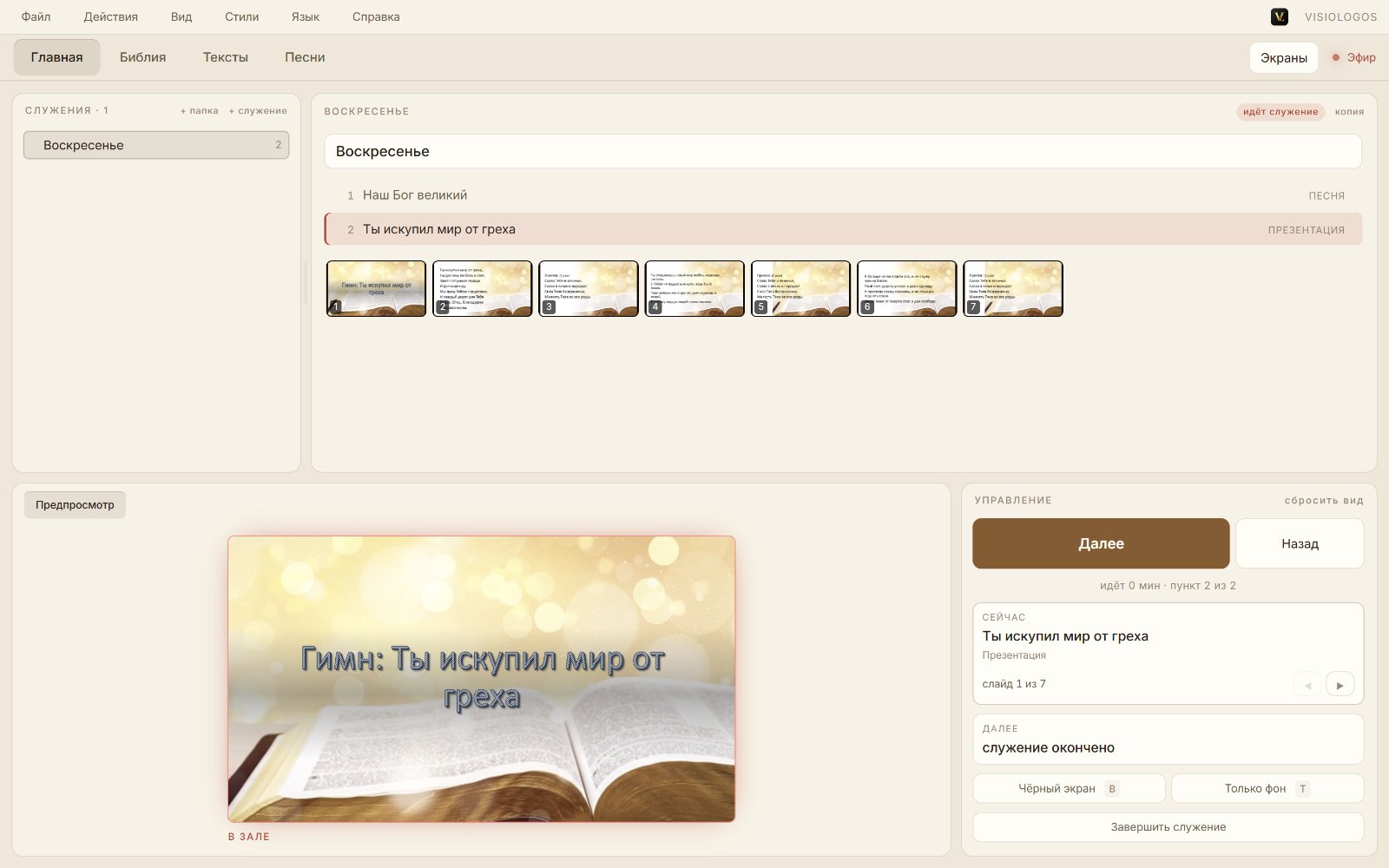Click the идёт служение status badge
1389x868 pixels.
pyautogui.click(x=1280, y=111)
